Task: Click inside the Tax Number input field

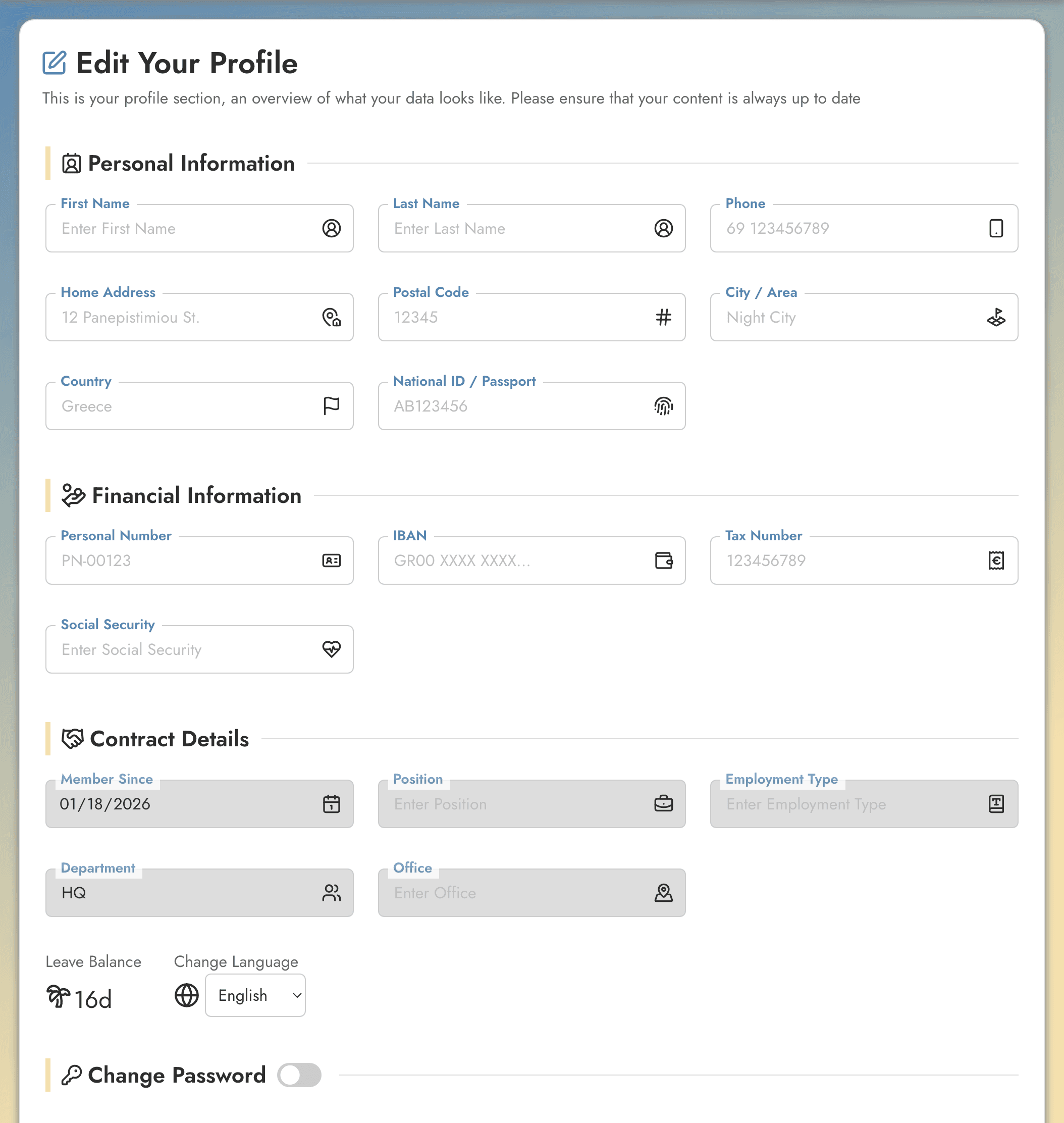Action: click(822, 560)
